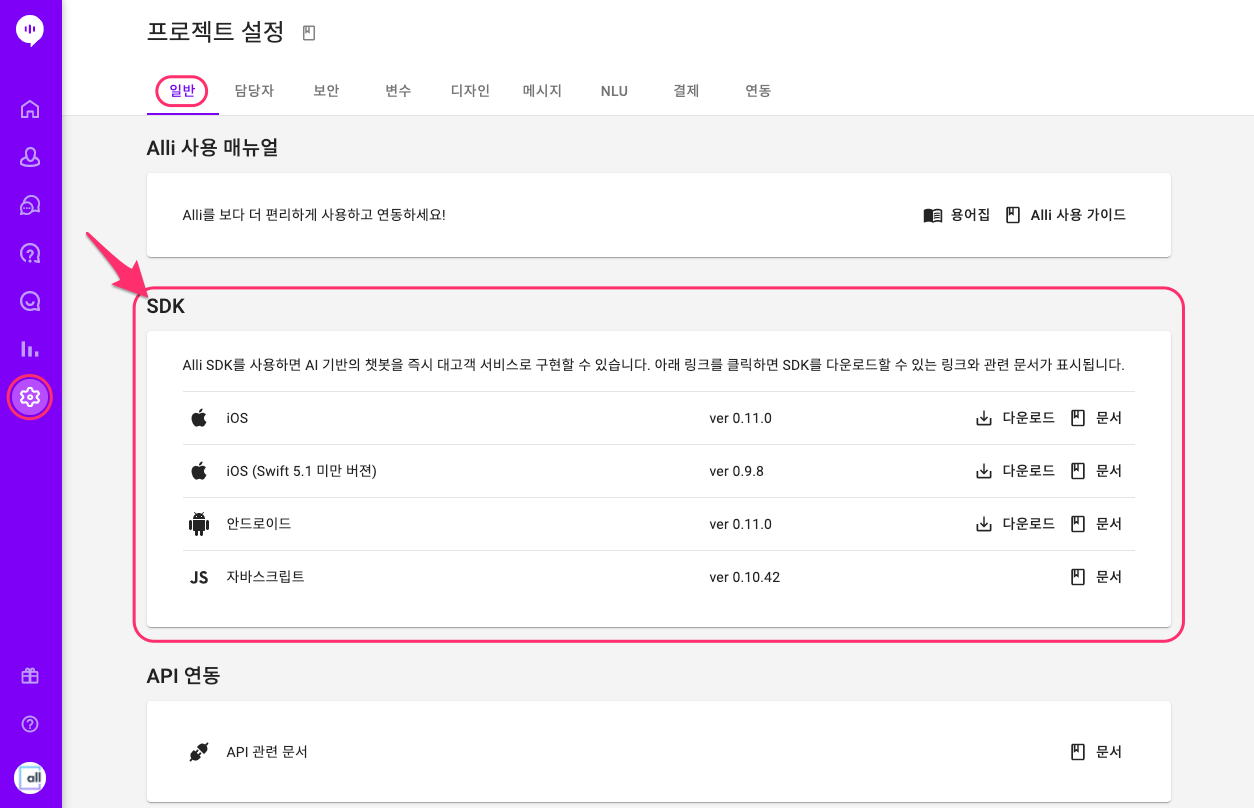Select the NLU tab
Viewport: 1254px width, 808px height.
click(x=614, y=91)
